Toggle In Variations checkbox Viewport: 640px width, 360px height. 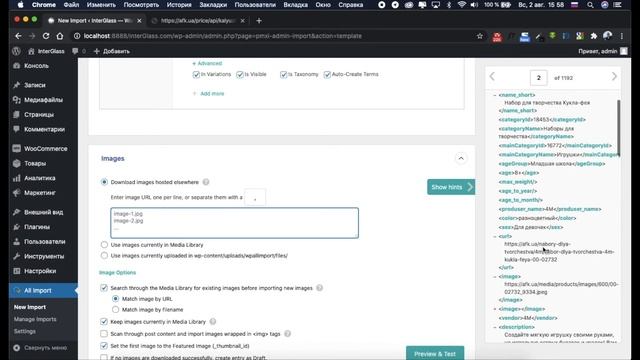196,74
